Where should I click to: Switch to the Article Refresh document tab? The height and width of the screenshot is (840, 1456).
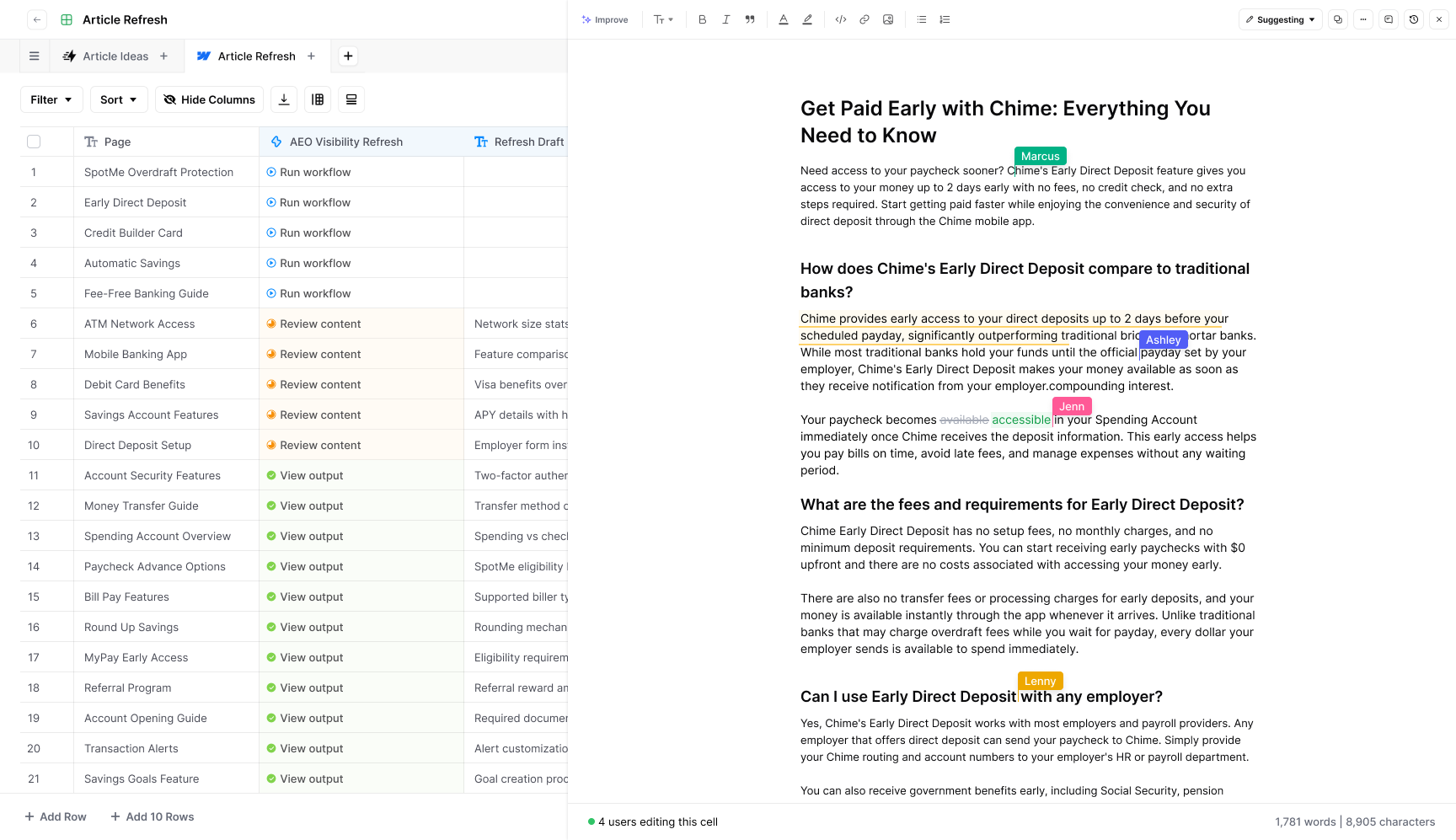pyautogui.click(x=255, y=56)
